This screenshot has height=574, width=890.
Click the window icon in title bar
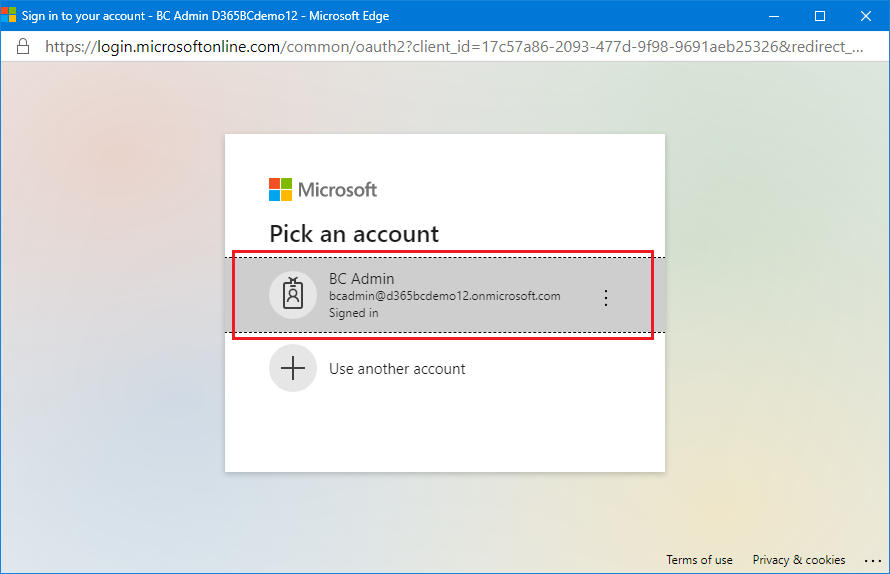click(x=9, y=15)
